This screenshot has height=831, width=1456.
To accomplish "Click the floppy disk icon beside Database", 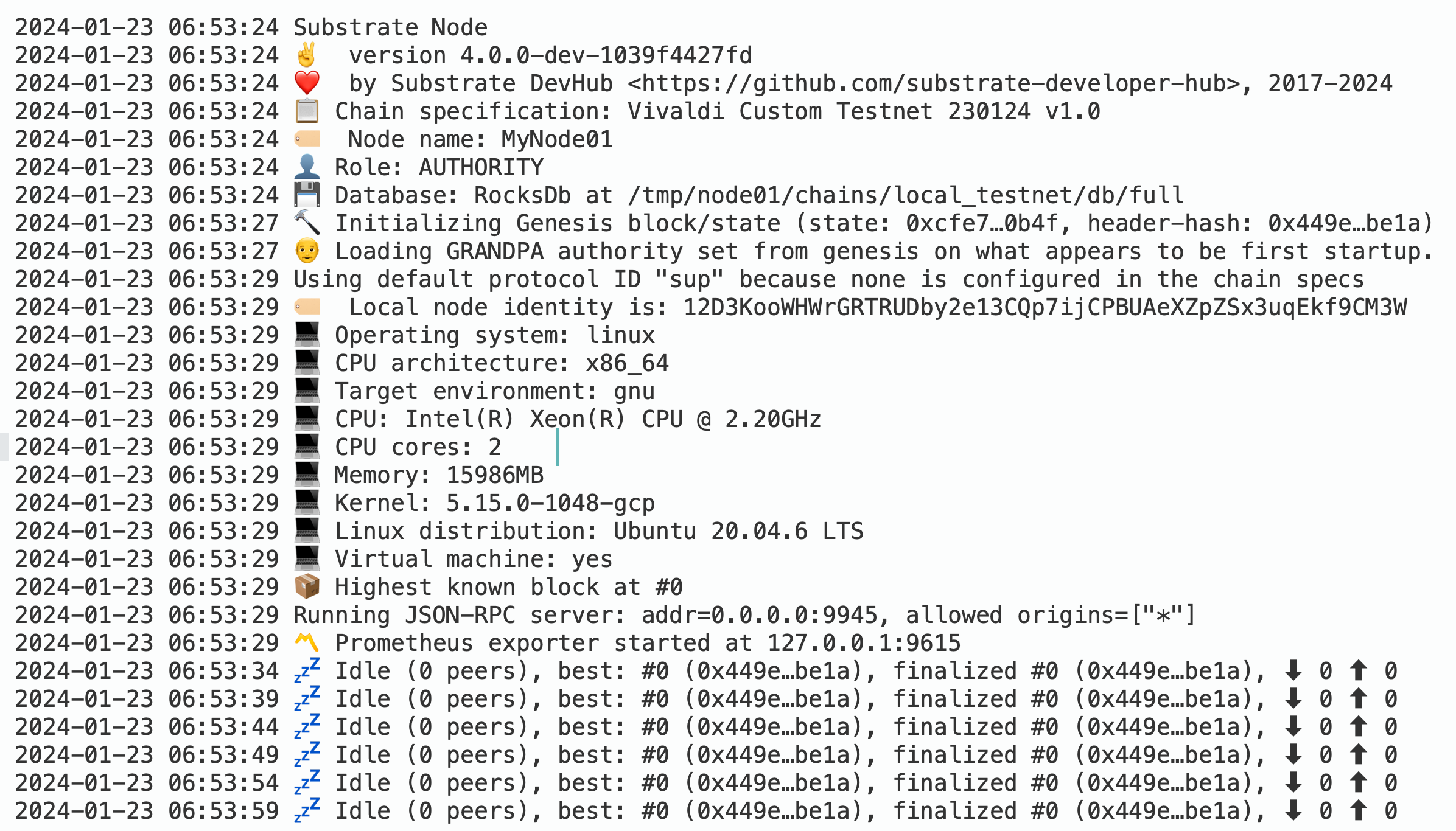I will (x=307, y=195).
